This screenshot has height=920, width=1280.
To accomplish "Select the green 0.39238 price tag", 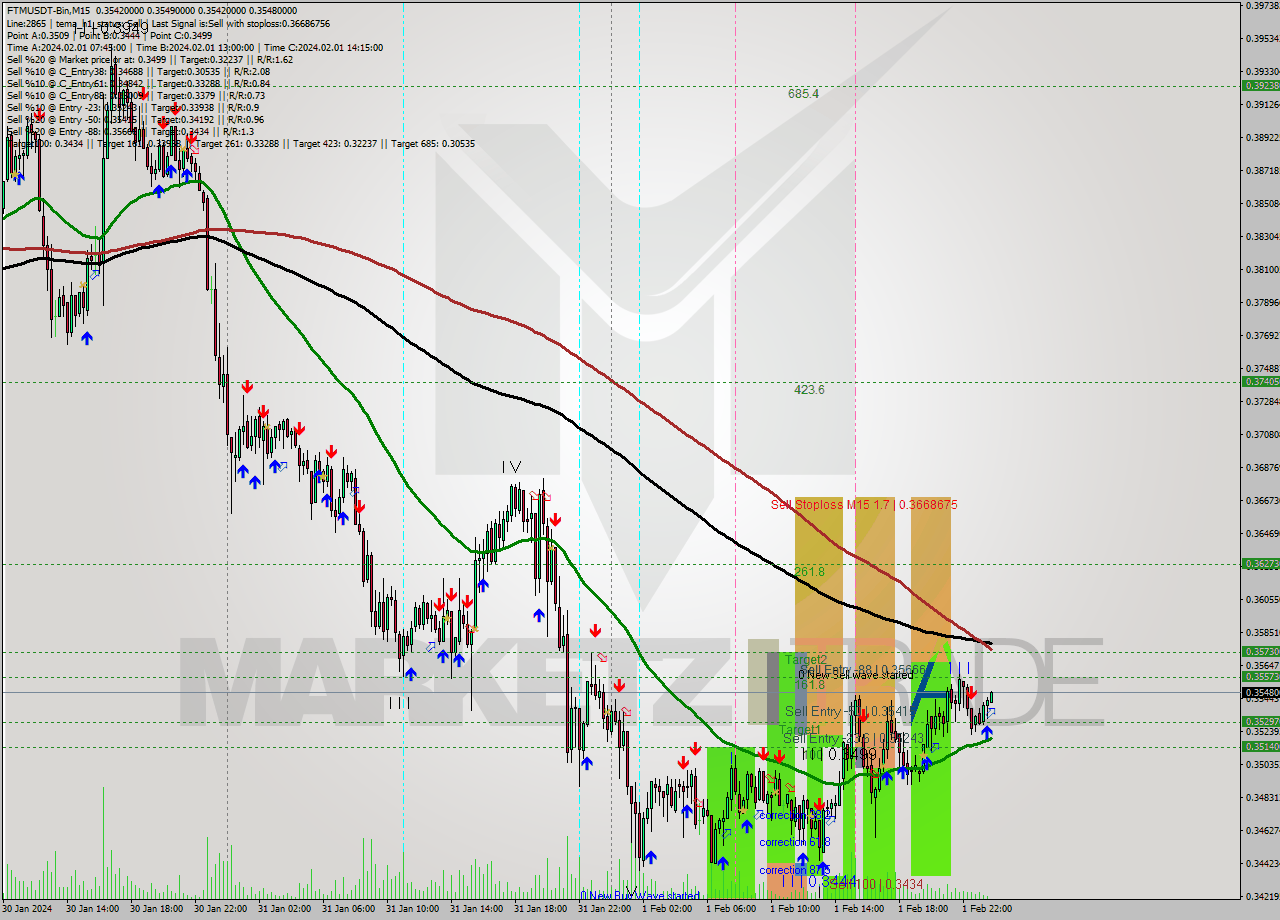I will click(x=1259, y=85).
